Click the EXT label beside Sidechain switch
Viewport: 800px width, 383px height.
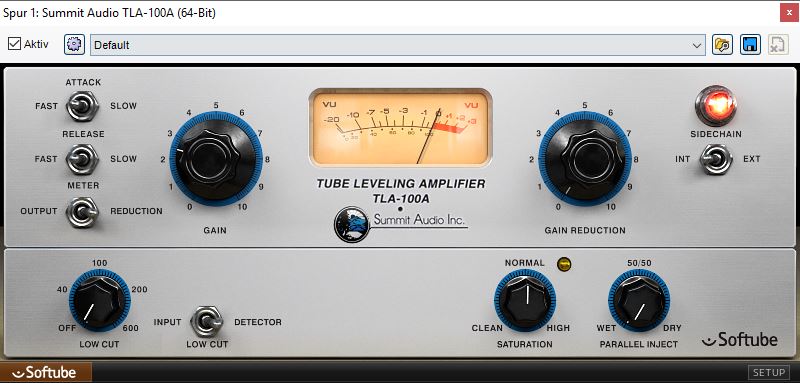coord(752,159)
